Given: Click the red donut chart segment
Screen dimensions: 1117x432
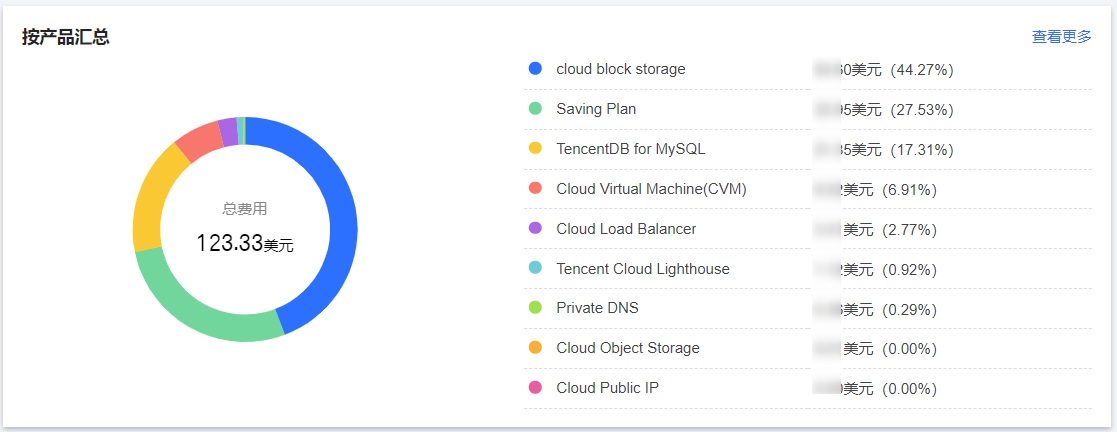Looking at the screenshot, I should pyautogui.click(x=198, y=138).
